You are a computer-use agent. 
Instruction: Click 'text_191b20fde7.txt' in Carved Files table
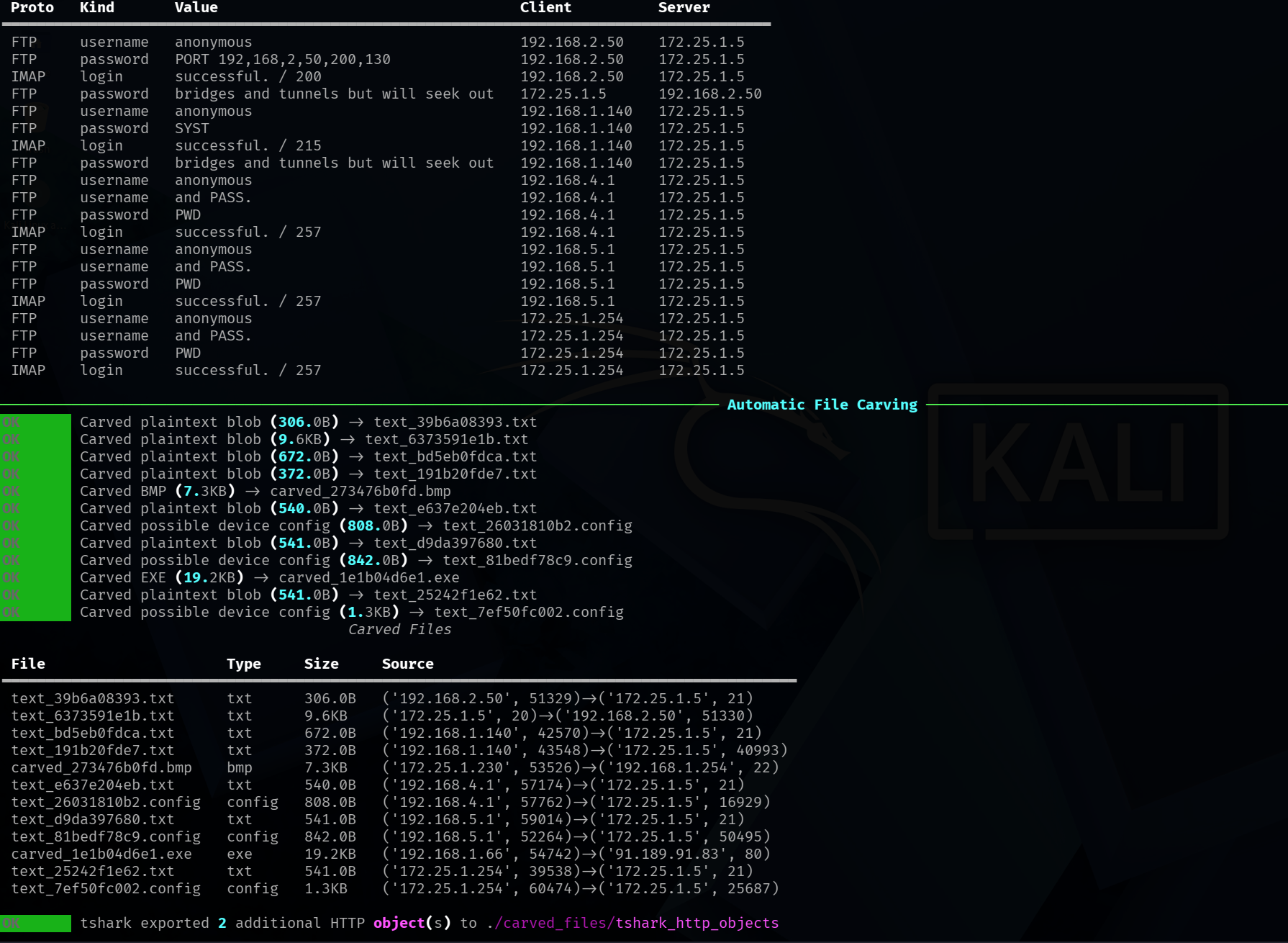pyautogui.click(x=93, y=751)
